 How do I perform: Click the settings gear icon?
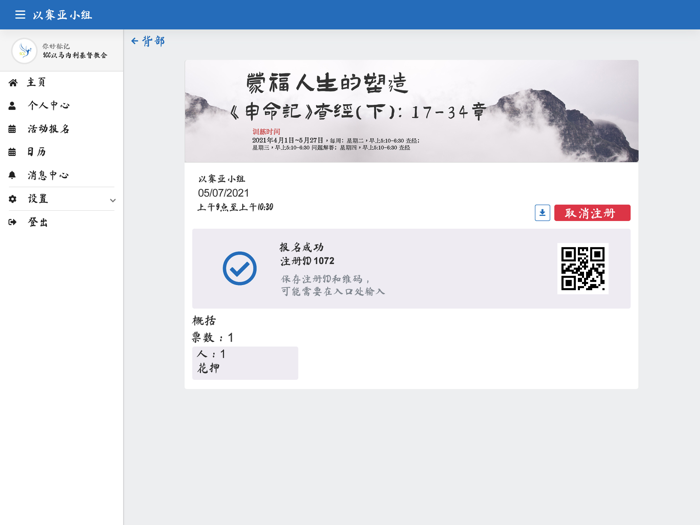(12, 199)
